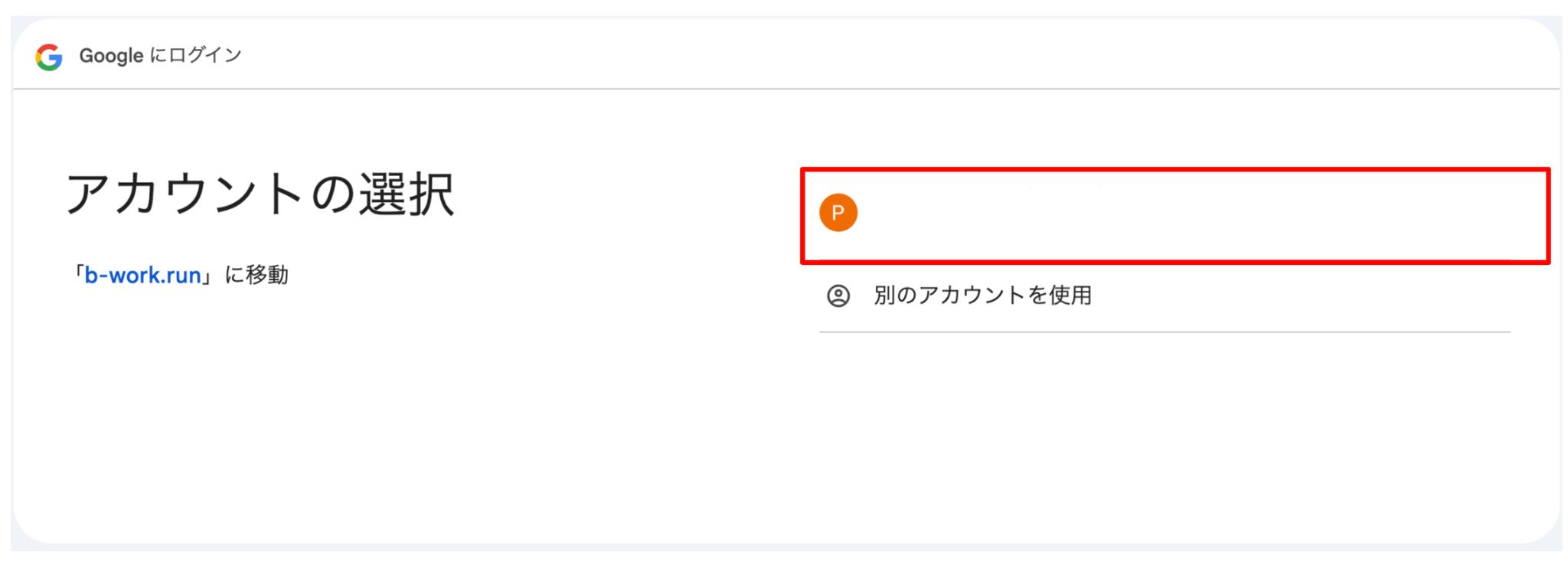Select the orange P account avatar

[x=838, y=213]
